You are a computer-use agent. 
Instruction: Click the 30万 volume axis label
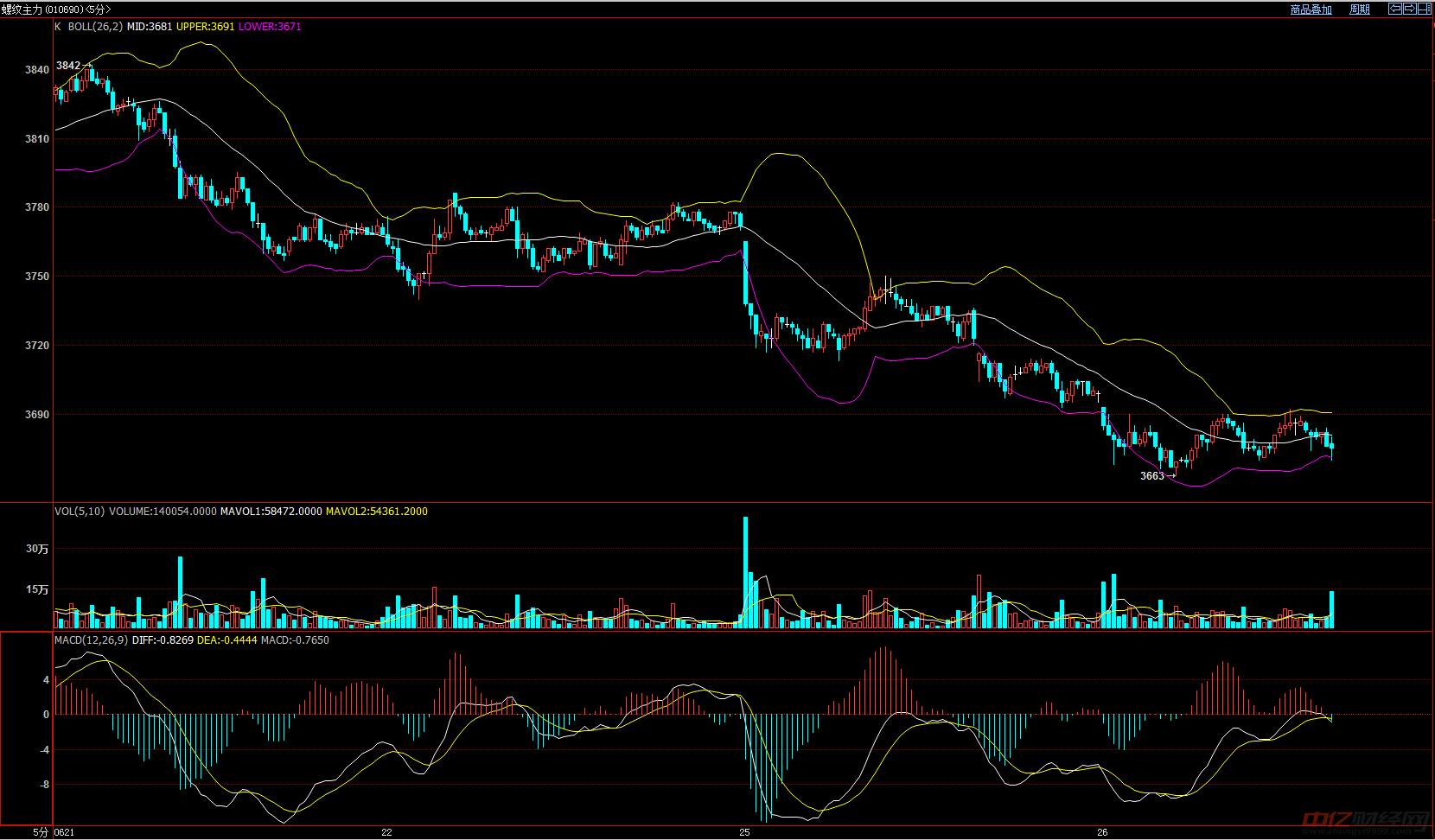[x=37, y=549]
